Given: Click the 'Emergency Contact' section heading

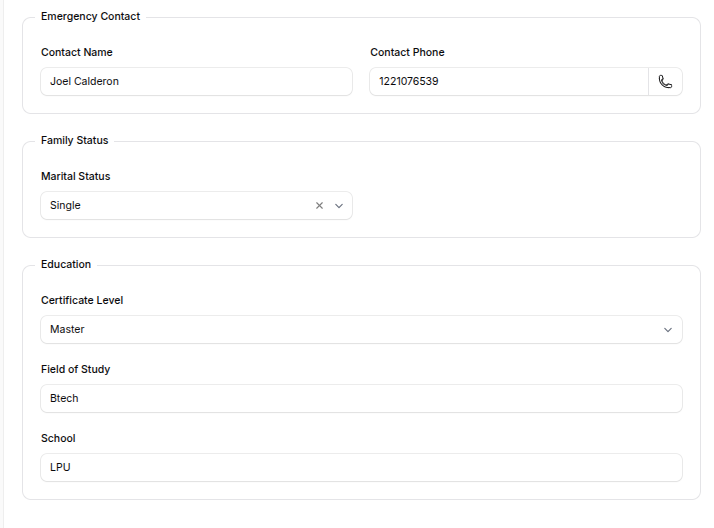Looking at the screenshot, I should tap(91, 16).
